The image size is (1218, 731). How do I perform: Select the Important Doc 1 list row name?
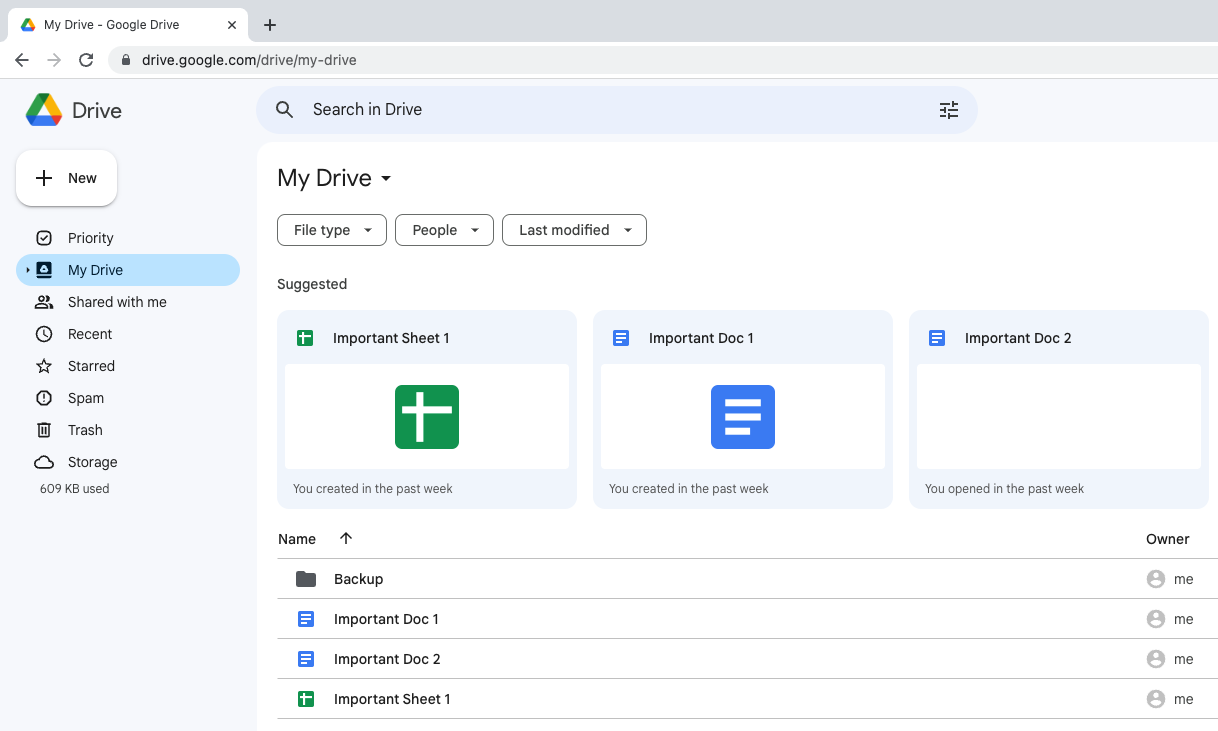[x=386, y=619]
